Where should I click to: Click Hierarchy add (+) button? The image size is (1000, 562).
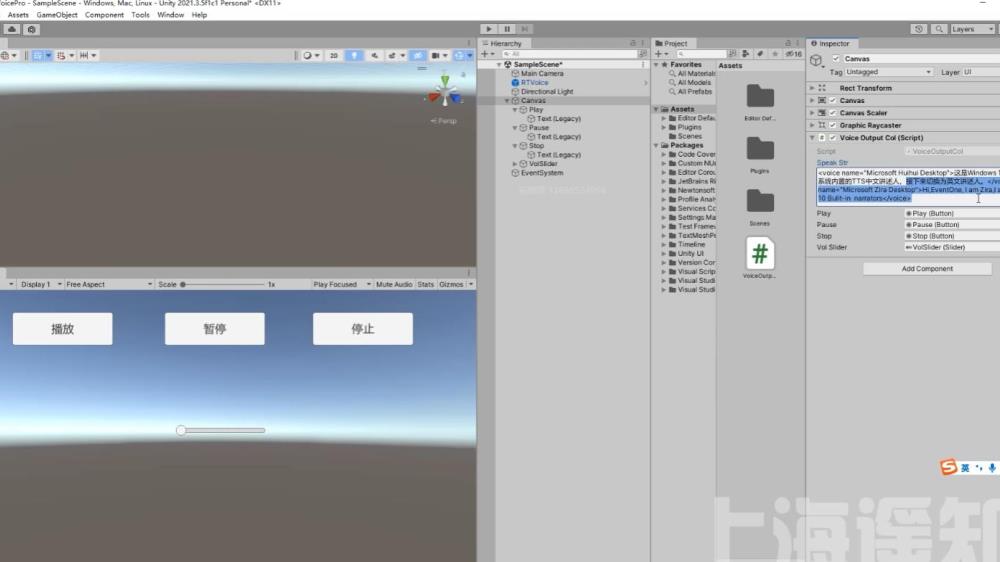pyautogui.click(x=487, y=54)
